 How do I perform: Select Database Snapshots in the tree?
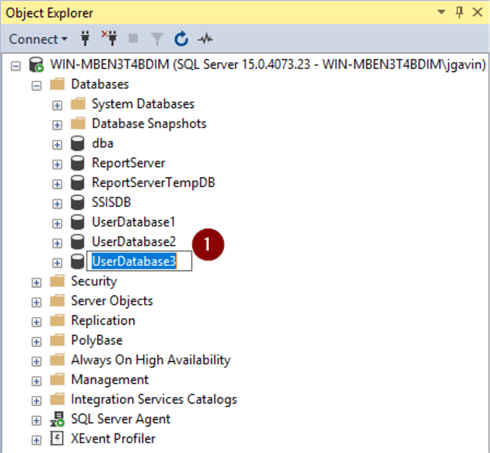(149, 124)
